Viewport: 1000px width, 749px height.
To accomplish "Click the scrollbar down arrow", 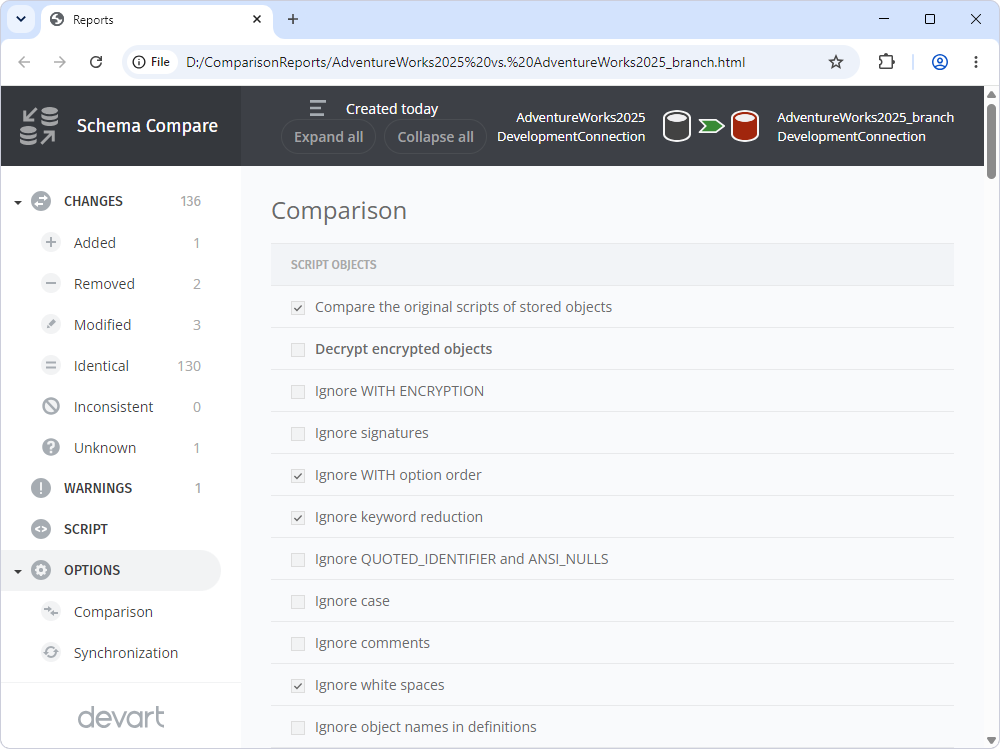I will point(991,740).
